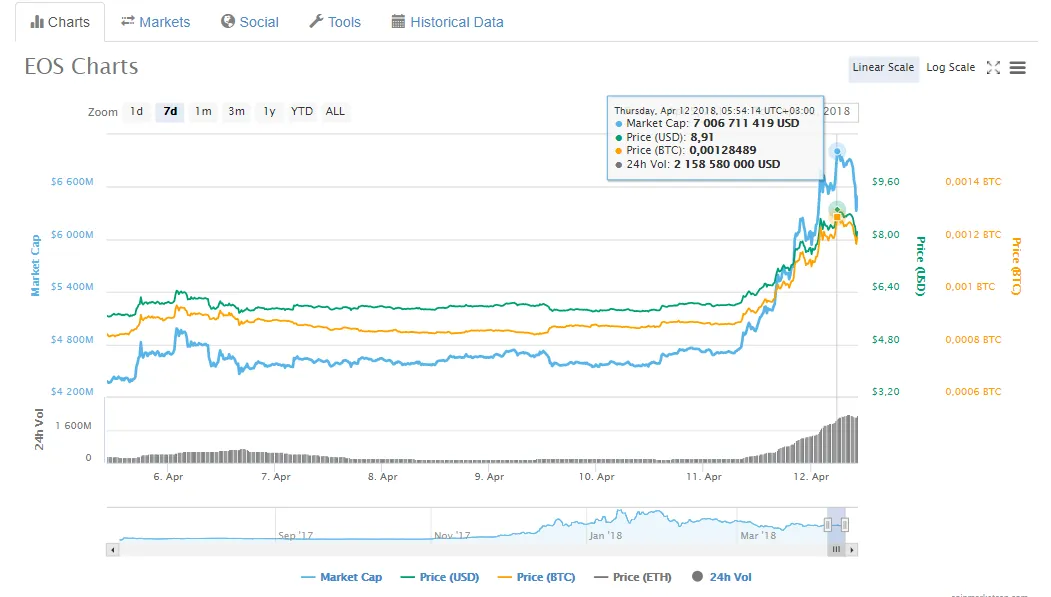Toggle fullscreen chart view icon
The width and height of the screenshot is (1051, 597).
pos(993,68)
